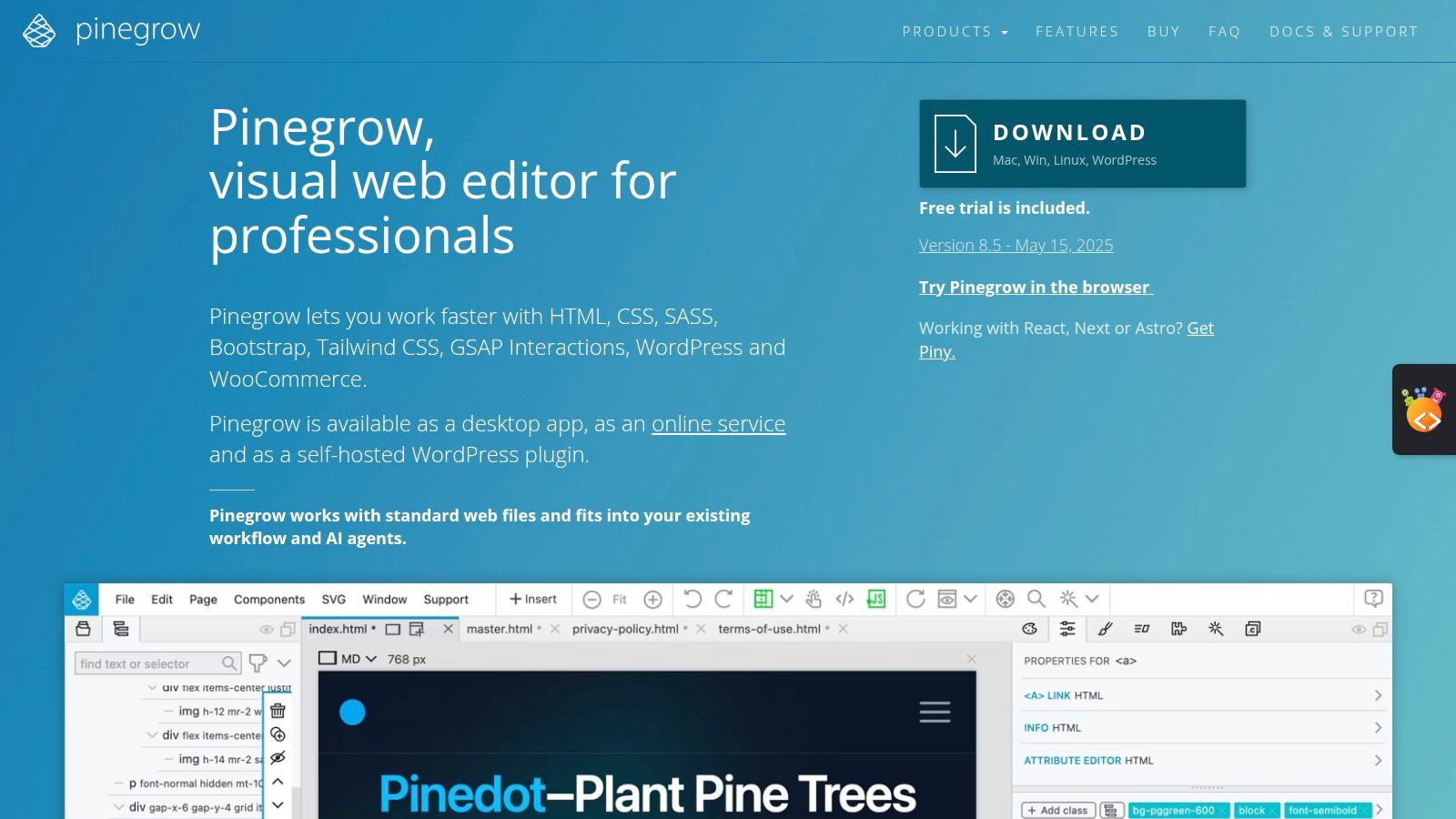Click the duplicate element plus-circle icon
The image size is (1456, 819).
[x=278, y=734]
